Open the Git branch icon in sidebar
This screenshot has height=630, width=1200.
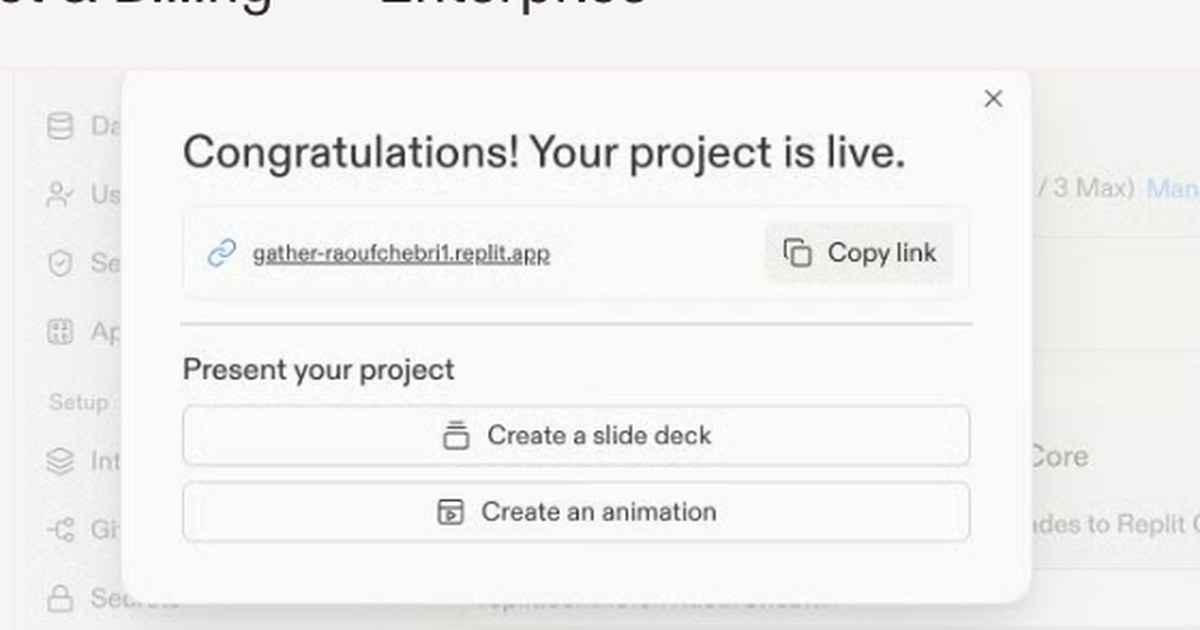pyautogui.click(x=61, y=529)
